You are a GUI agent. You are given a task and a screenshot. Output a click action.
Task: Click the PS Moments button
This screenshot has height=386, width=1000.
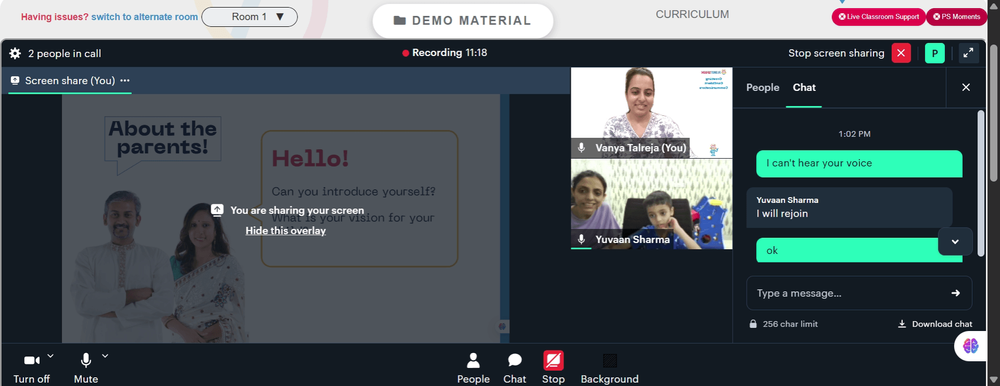(956, 17)
